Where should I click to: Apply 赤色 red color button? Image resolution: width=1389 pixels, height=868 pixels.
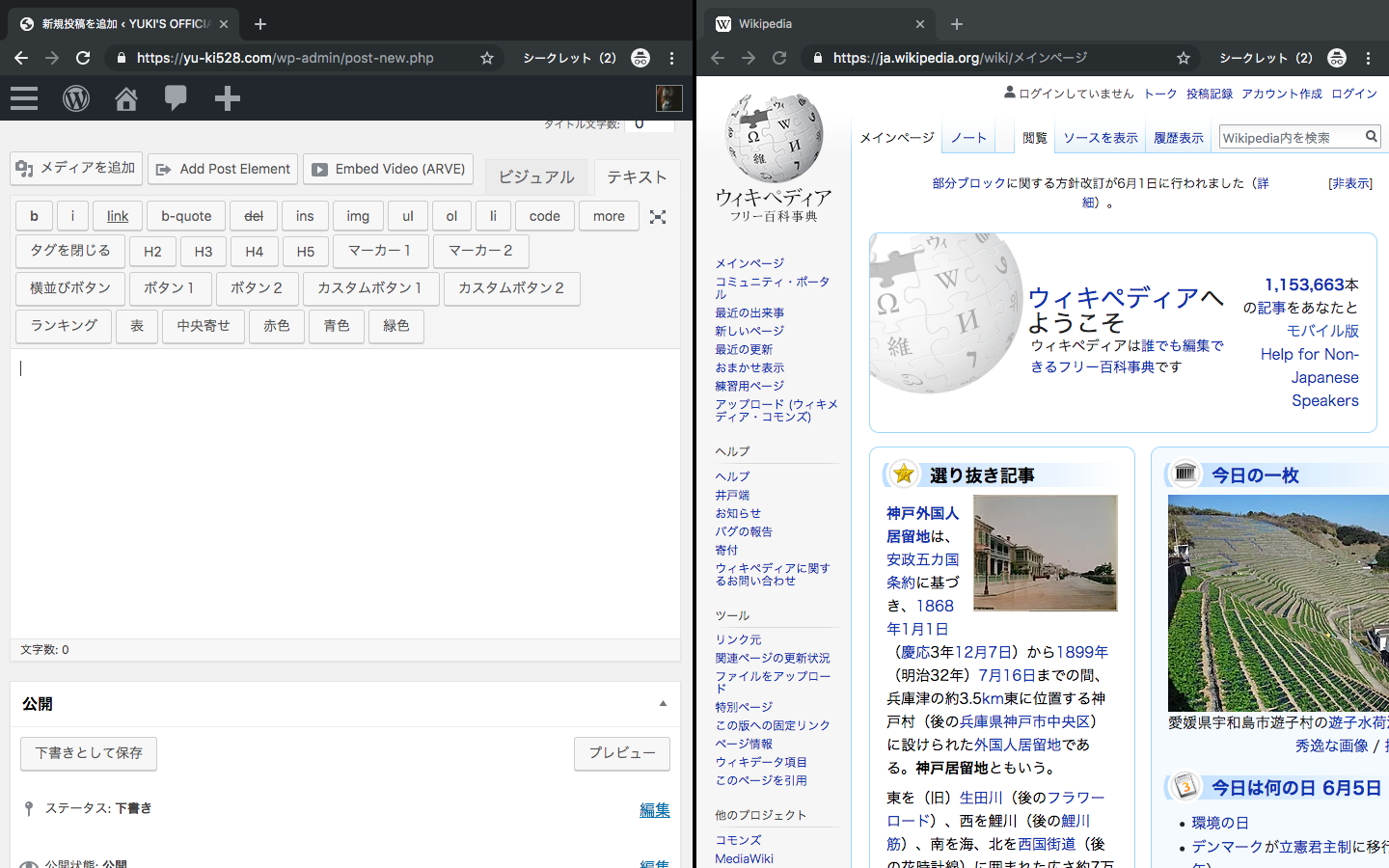click(277, 326)
